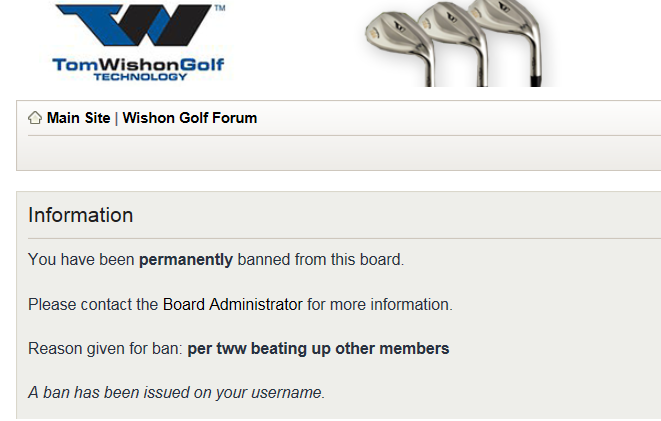Click the italic username ban notice
661x421 pixels.
(x=176, y=393)
